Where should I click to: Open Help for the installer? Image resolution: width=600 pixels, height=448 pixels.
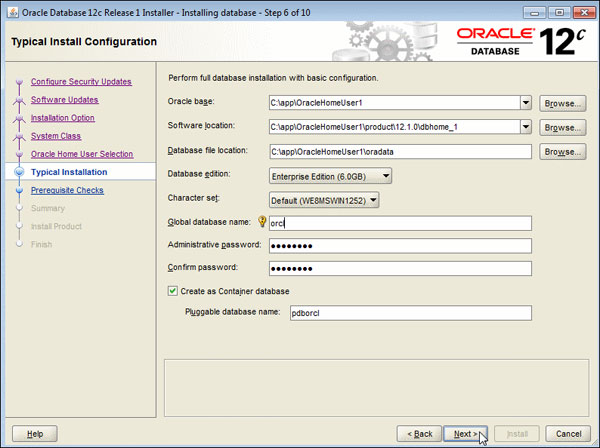(x=35, y=433)
